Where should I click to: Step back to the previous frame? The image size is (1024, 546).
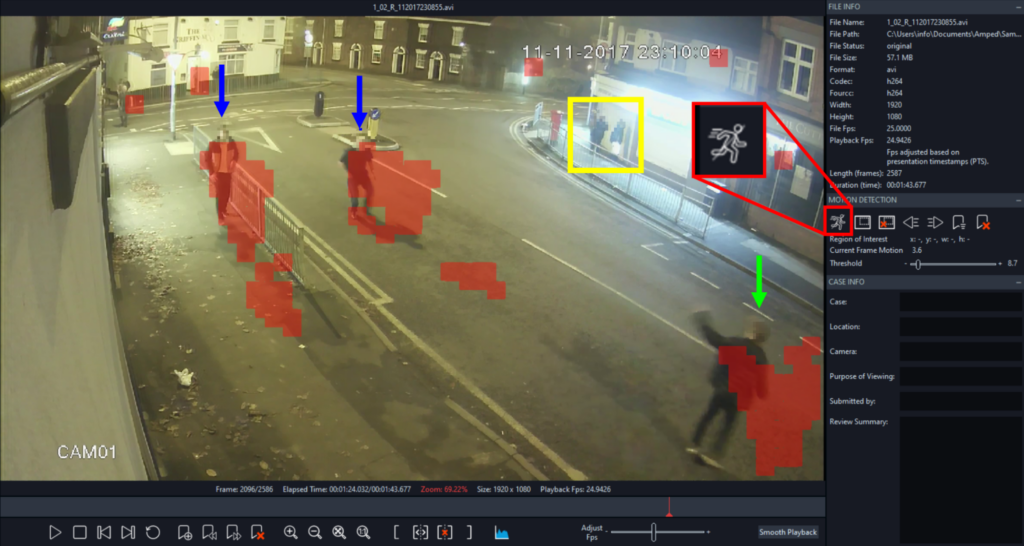[x=103, y=532]
